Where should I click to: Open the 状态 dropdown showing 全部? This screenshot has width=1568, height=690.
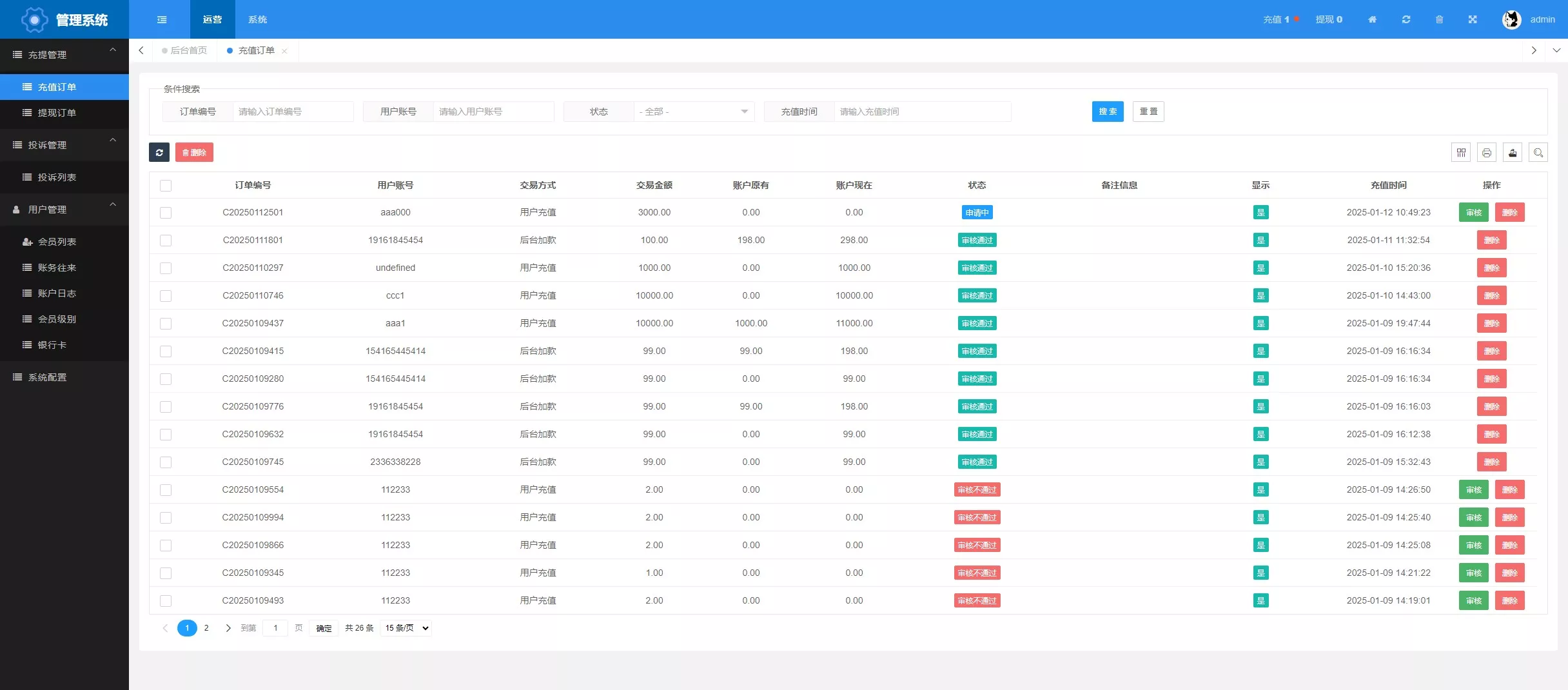pos(694,112)
